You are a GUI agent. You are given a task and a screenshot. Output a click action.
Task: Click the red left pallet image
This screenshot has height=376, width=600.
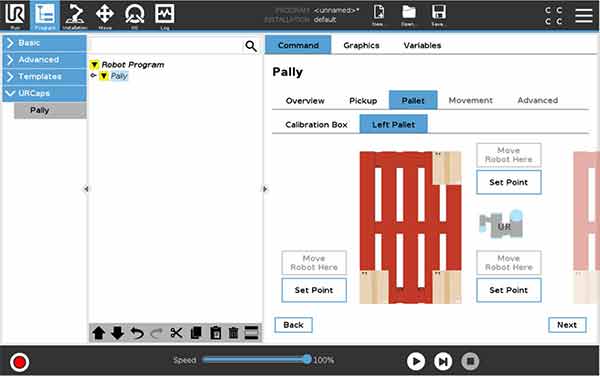410,228
